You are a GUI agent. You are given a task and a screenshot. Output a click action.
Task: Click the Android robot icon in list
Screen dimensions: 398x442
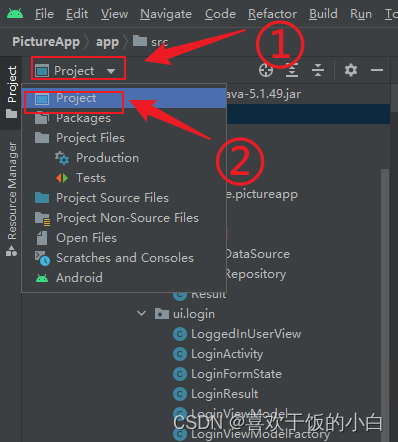point(42,278)
